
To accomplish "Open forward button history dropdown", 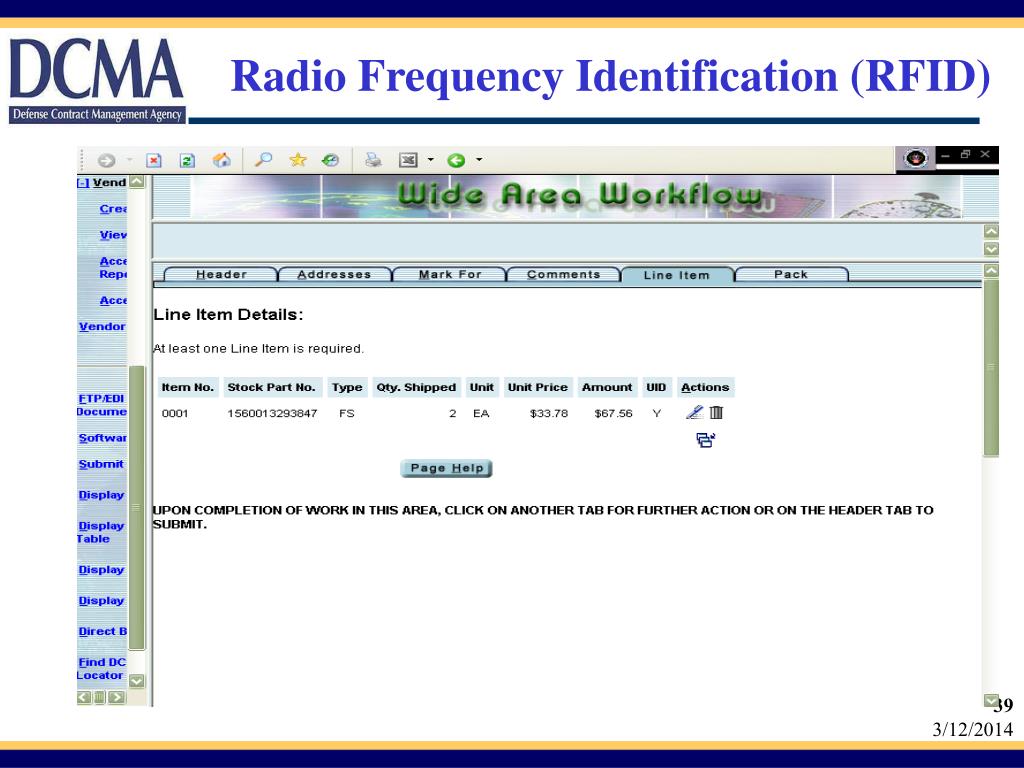I will pyautogui.click(x=129, y=159).
